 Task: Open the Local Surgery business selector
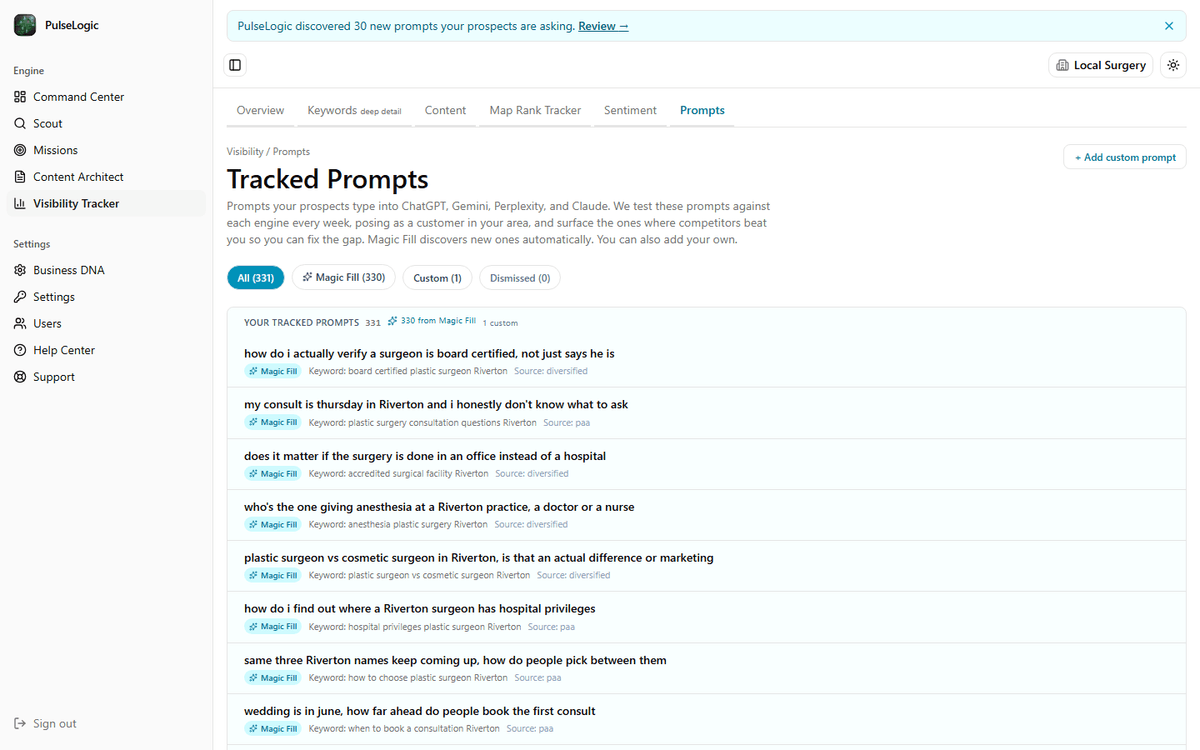tap(1100, 65)
